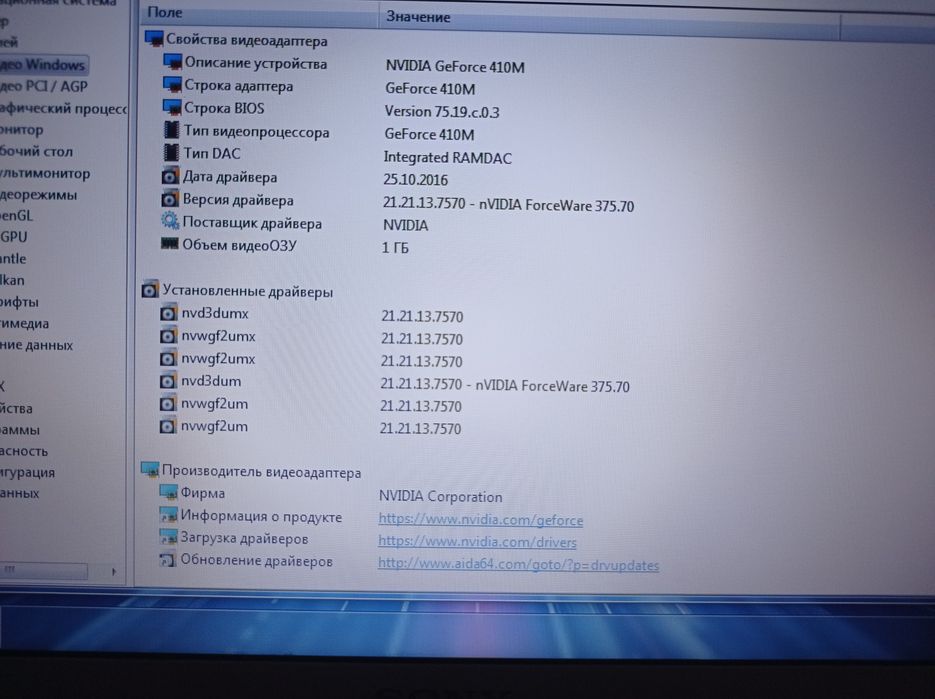Open the graphics processor sidebar entry

coord(63,108)
